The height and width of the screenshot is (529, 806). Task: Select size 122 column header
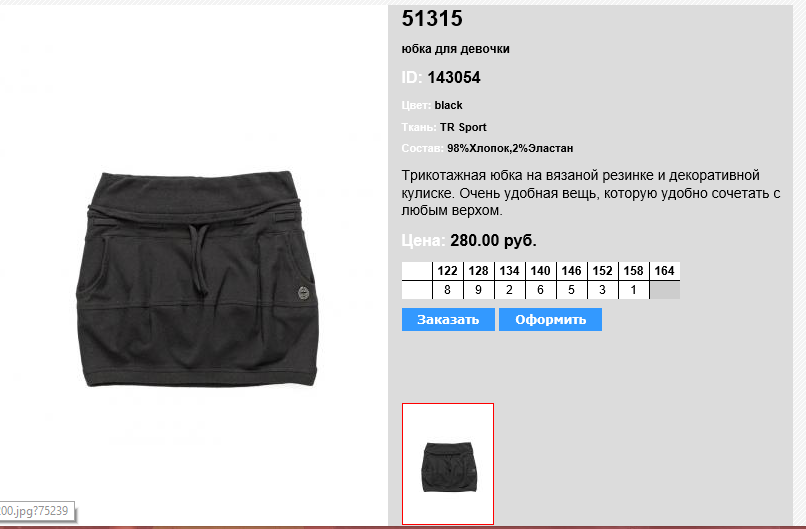[x=447, y=271]
